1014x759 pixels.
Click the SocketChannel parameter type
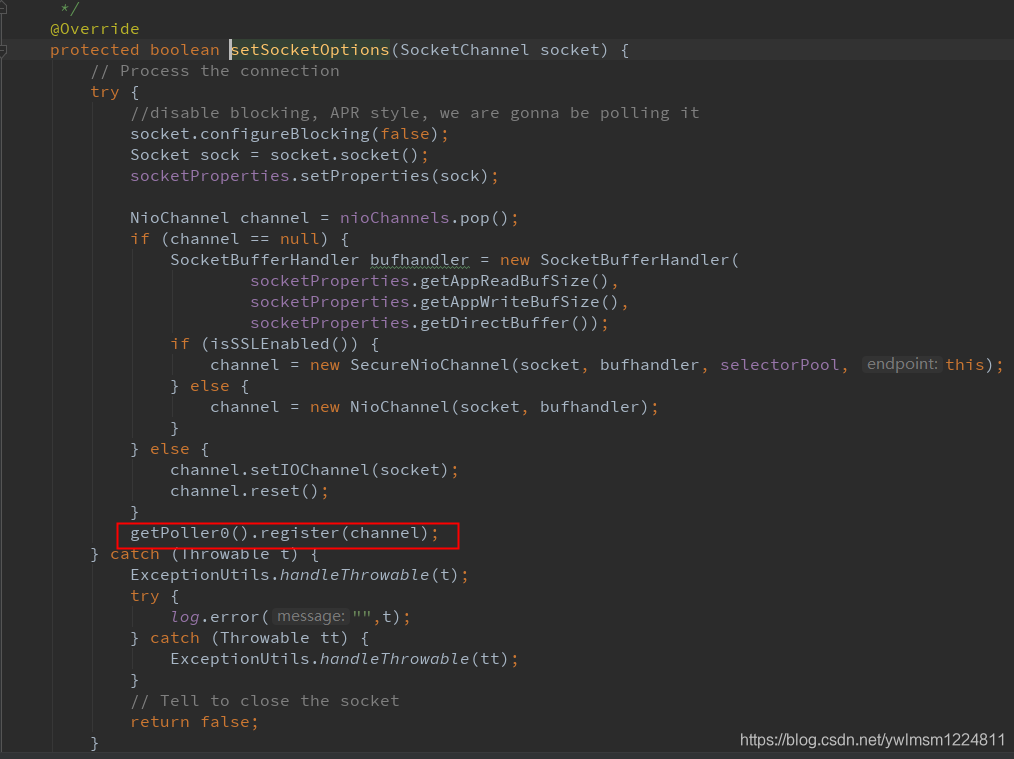click(464, 50)
